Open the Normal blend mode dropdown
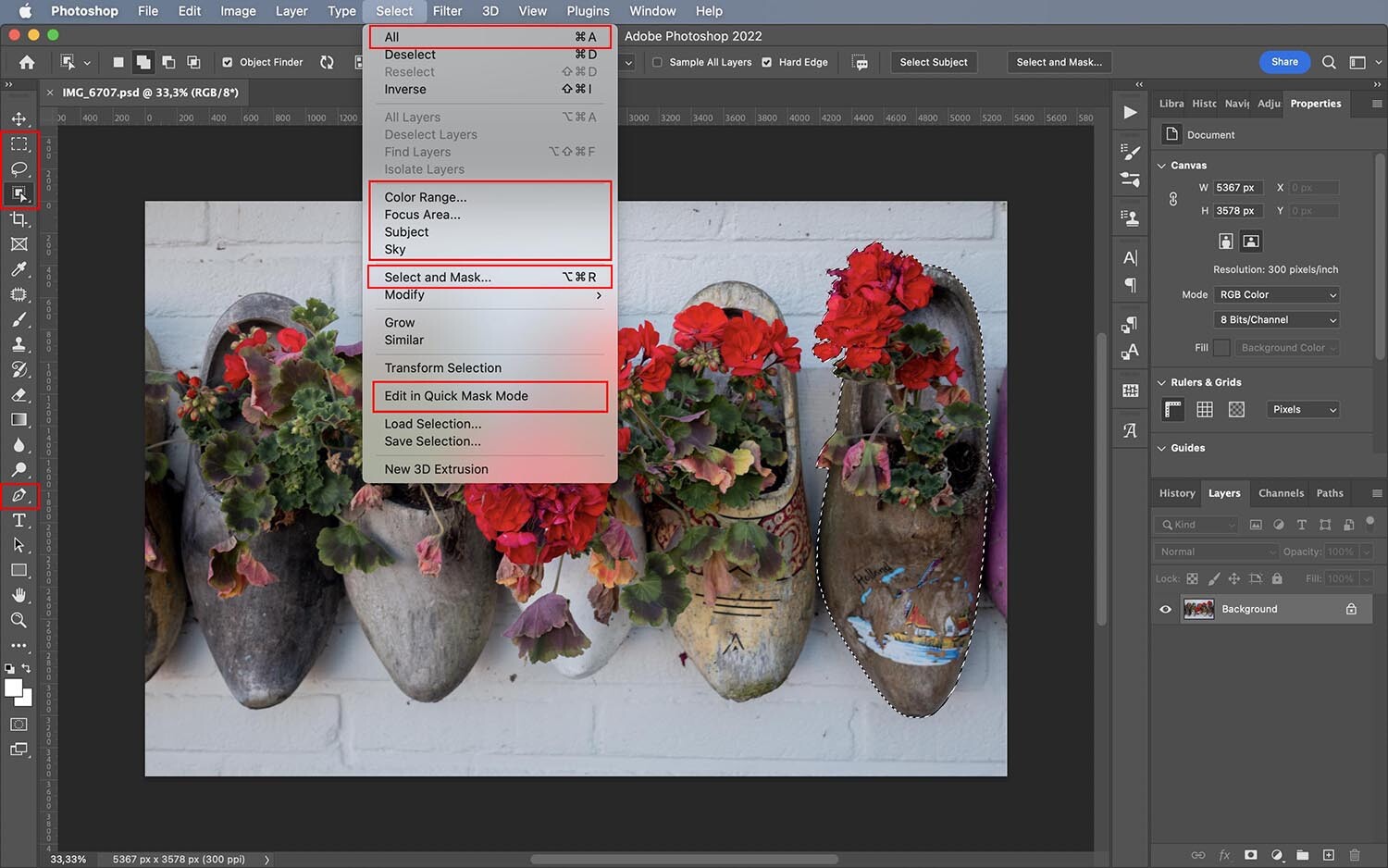 [x=1216, y=552]
